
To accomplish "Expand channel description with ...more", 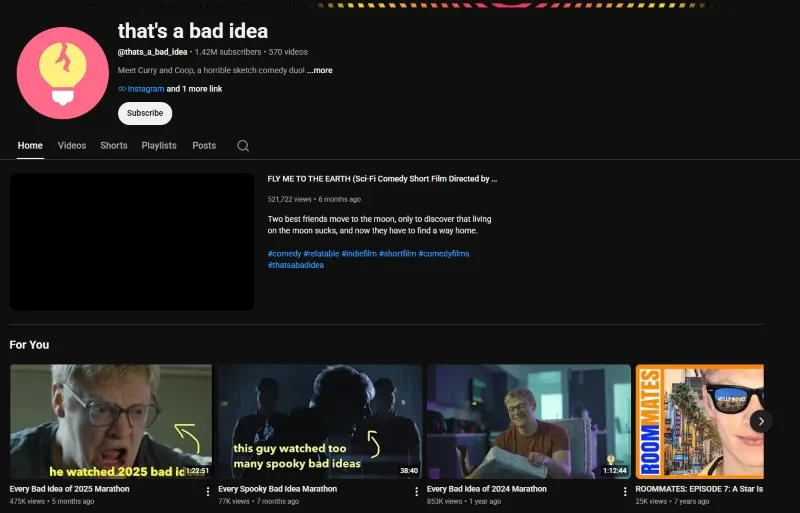I will click(319, 70).
